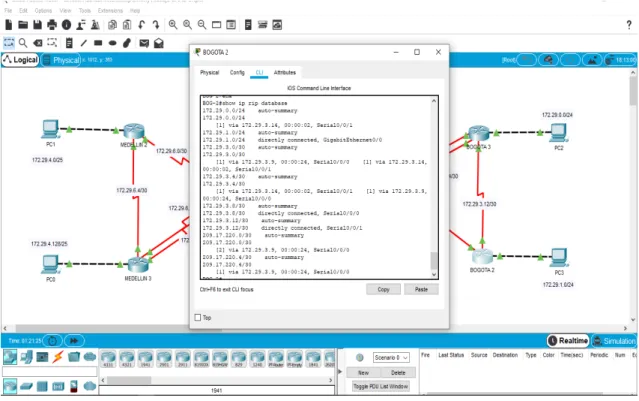This screenshot has height=401, width=639.
Task: Switch to Simulation mode
Action: pos(614,341)
